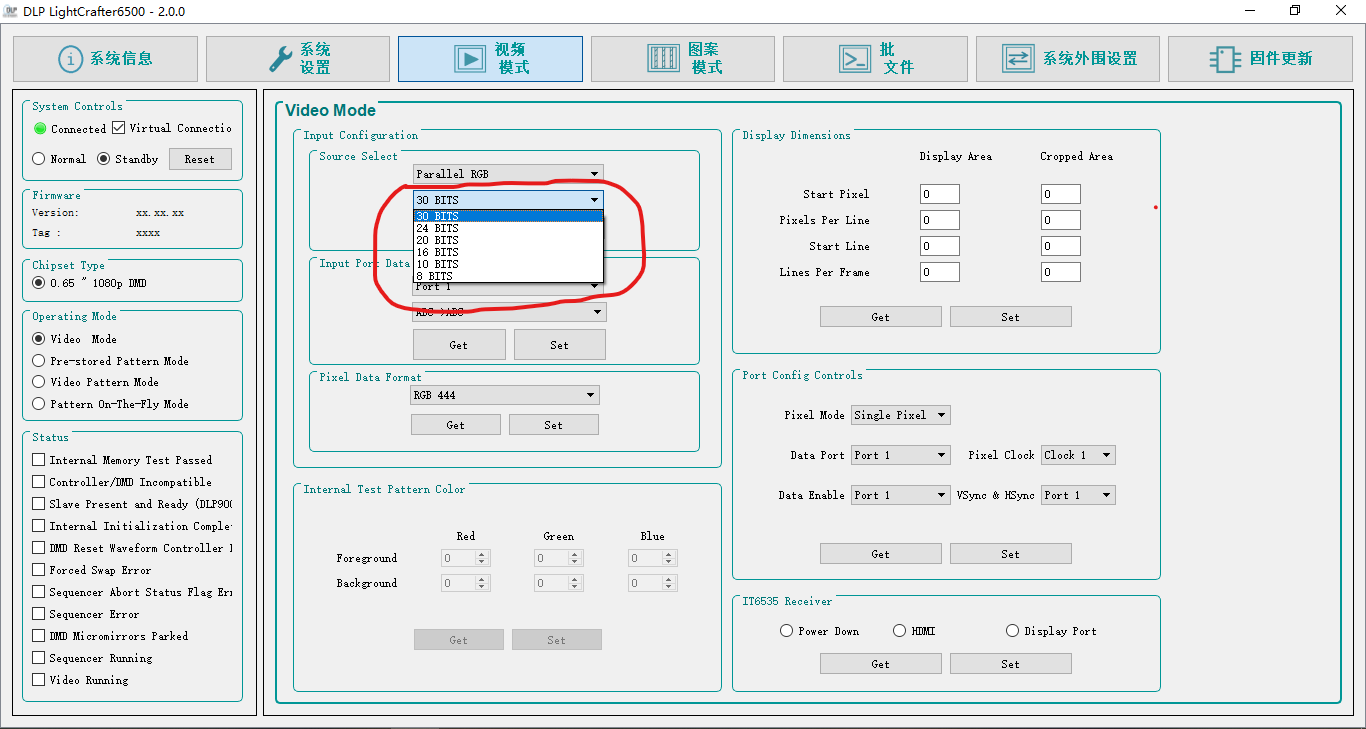Click the play-screen icon on 视频模式 tab
The width and height of the screenshot is (1366, 729).
pyautogui.click(x=470, y=59)
